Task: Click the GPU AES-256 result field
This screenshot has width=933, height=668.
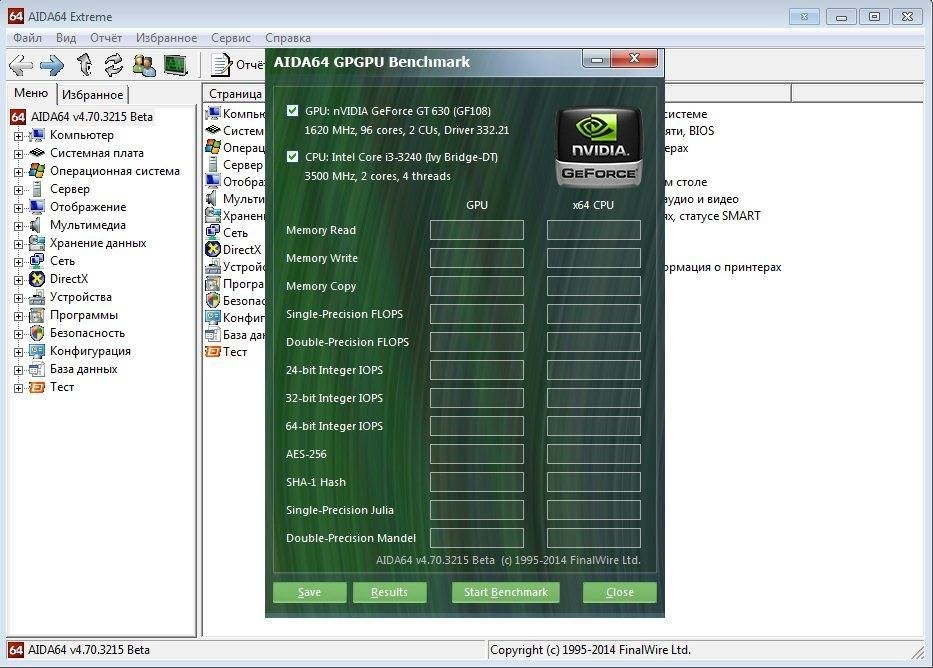Action: tap(477, 454)
